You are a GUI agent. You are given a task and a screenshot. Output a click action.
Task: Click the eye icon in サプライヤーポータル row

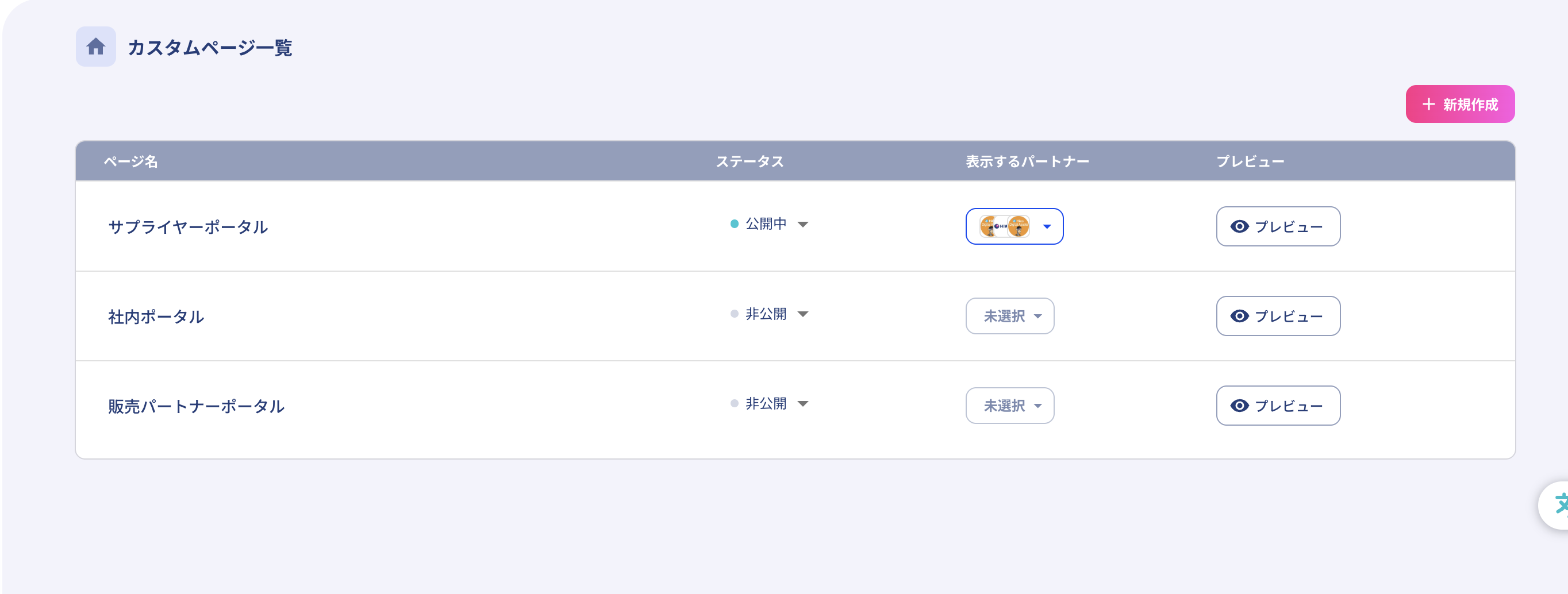point(1239,226)
